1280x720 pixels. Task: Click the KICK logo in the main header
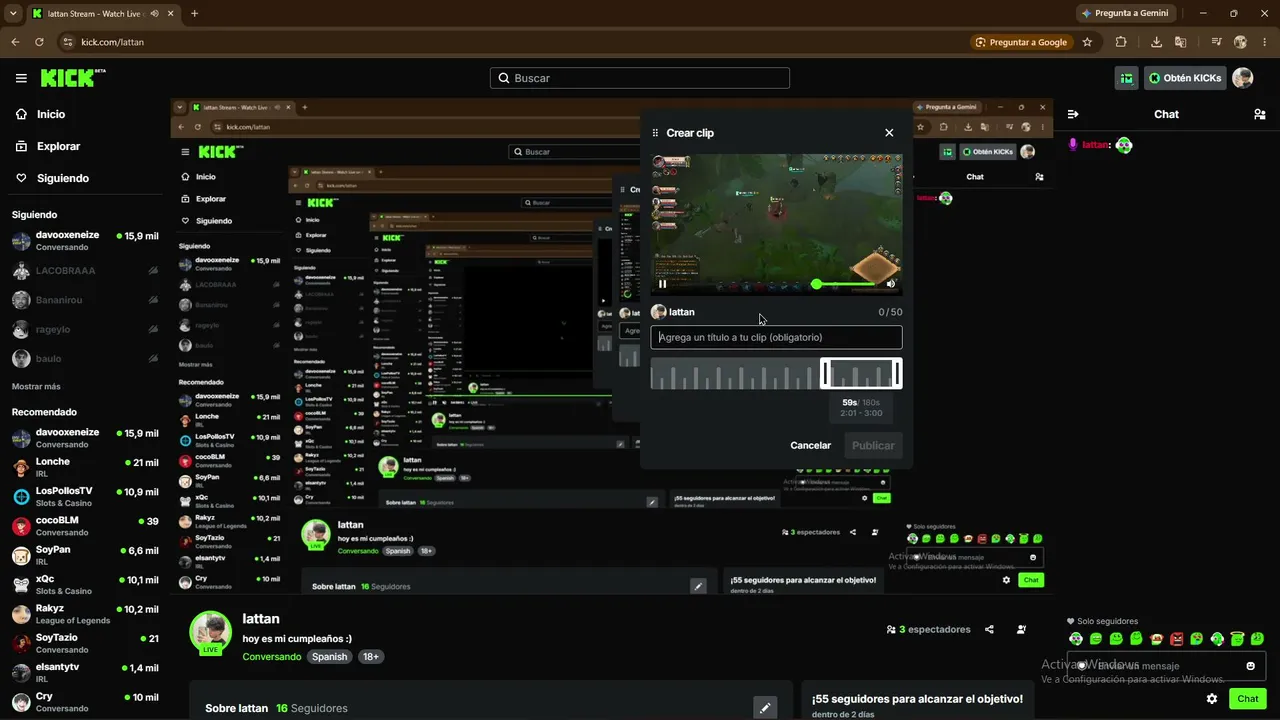(72, 78)
